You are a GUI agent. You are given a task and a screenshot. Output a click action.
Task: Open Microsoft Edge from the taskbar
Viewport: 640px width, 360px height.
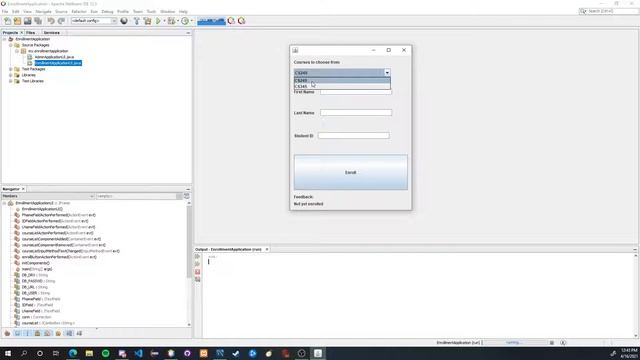(x=73, y=353)
